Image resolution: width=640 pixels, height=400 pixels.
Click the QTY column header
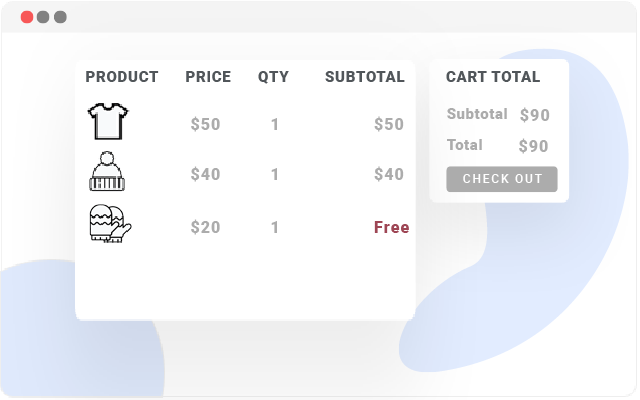click(273, 77)
